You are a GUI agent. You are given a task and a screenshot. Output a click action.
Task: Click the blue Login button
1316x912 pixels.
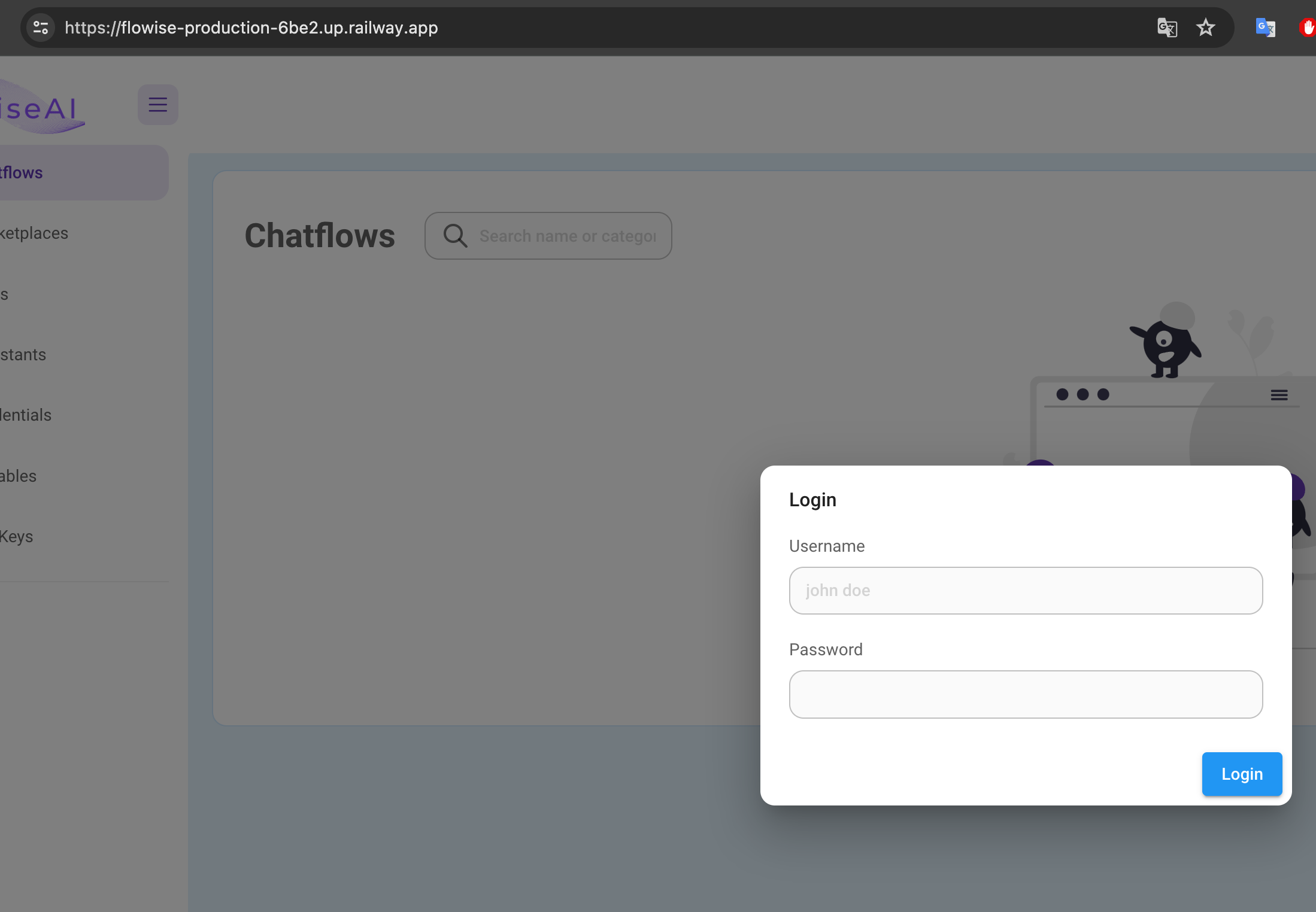(x=1241, y=774)
